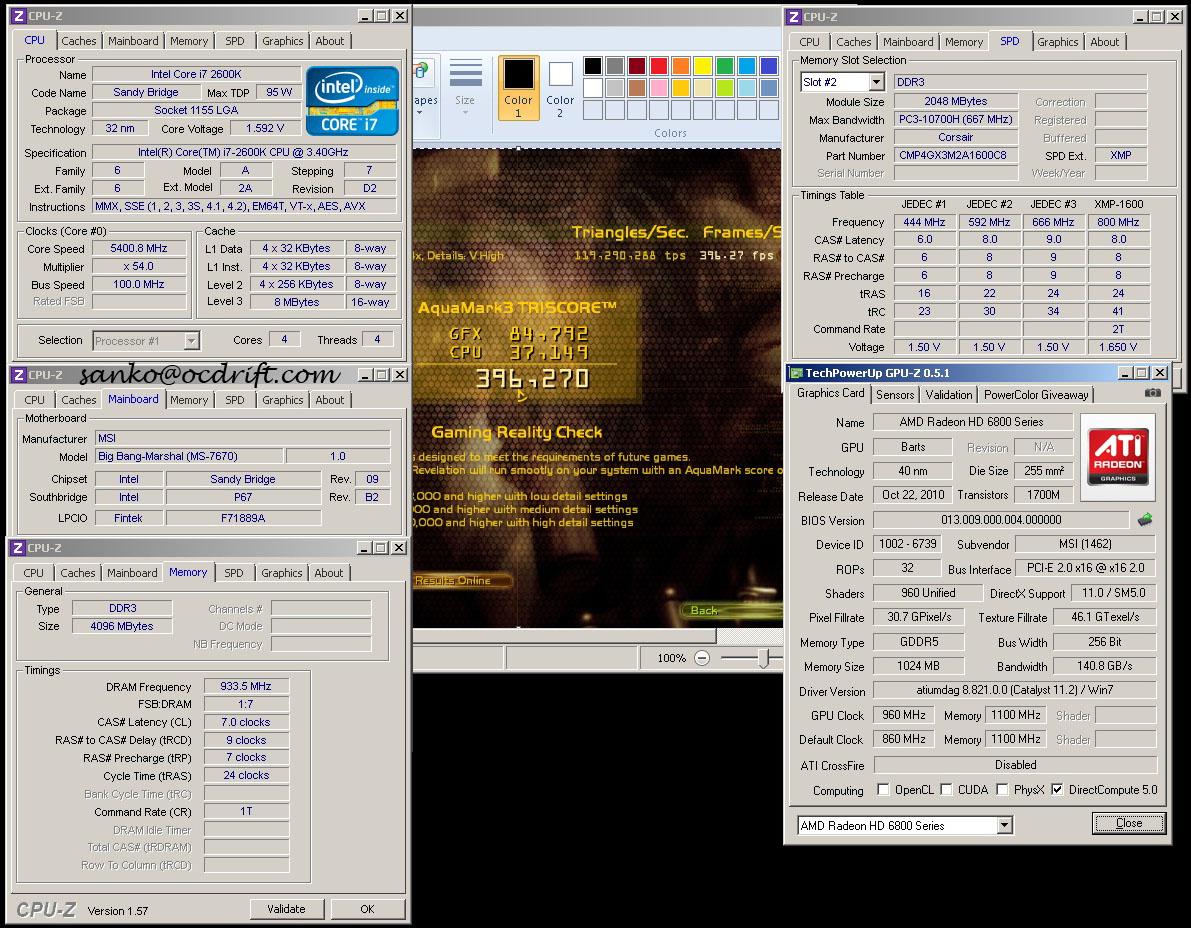Click the processor name Intel Core i7 2600K
This screenshot has height=928, width=1191.
[196, 74]
